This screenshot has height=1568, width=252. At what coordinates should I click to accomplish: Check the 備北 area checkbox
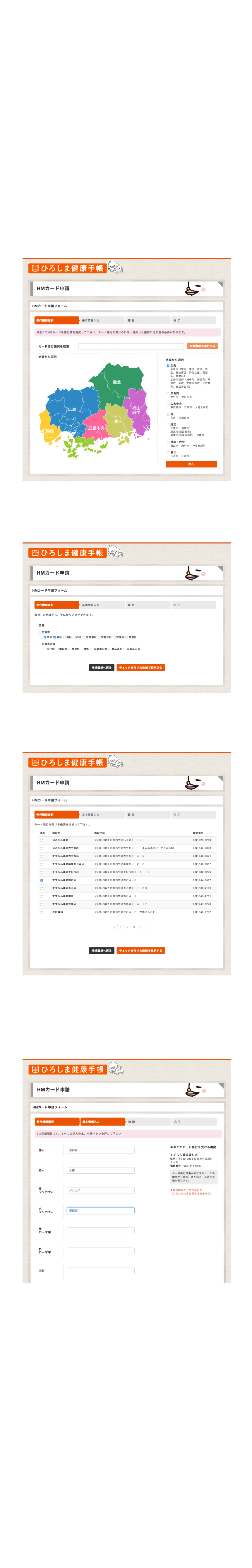tap(168, 453)
